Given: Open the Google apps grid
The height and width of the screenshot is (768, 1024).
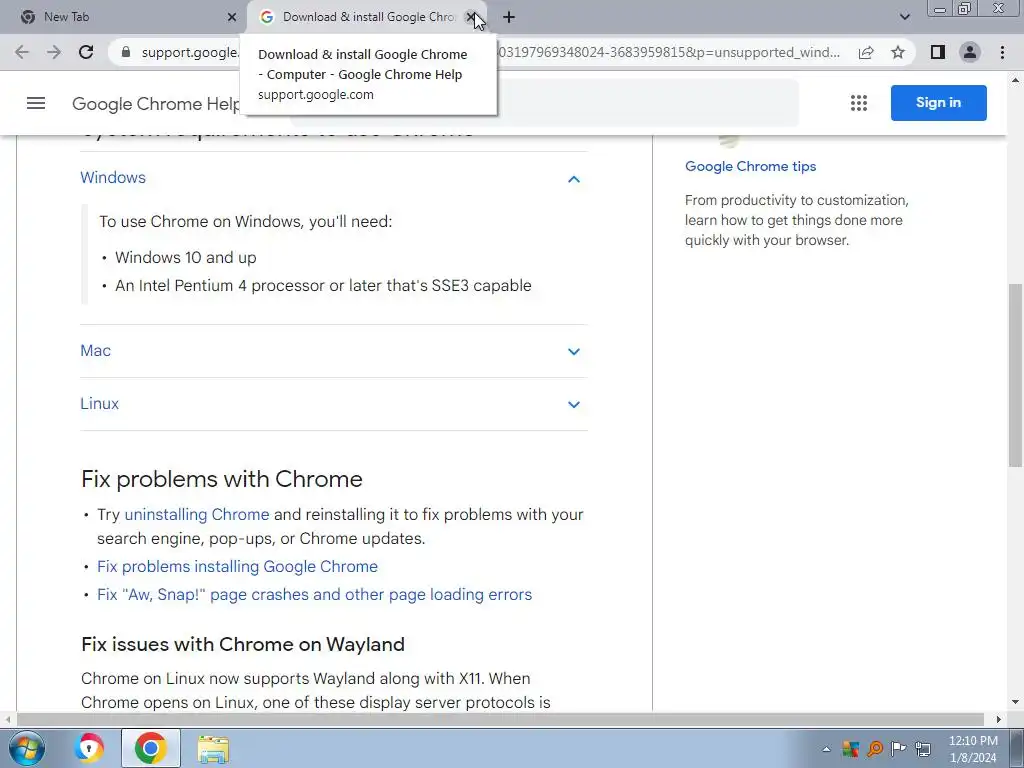Looking at the screenshot, I should tap(859, 103).
